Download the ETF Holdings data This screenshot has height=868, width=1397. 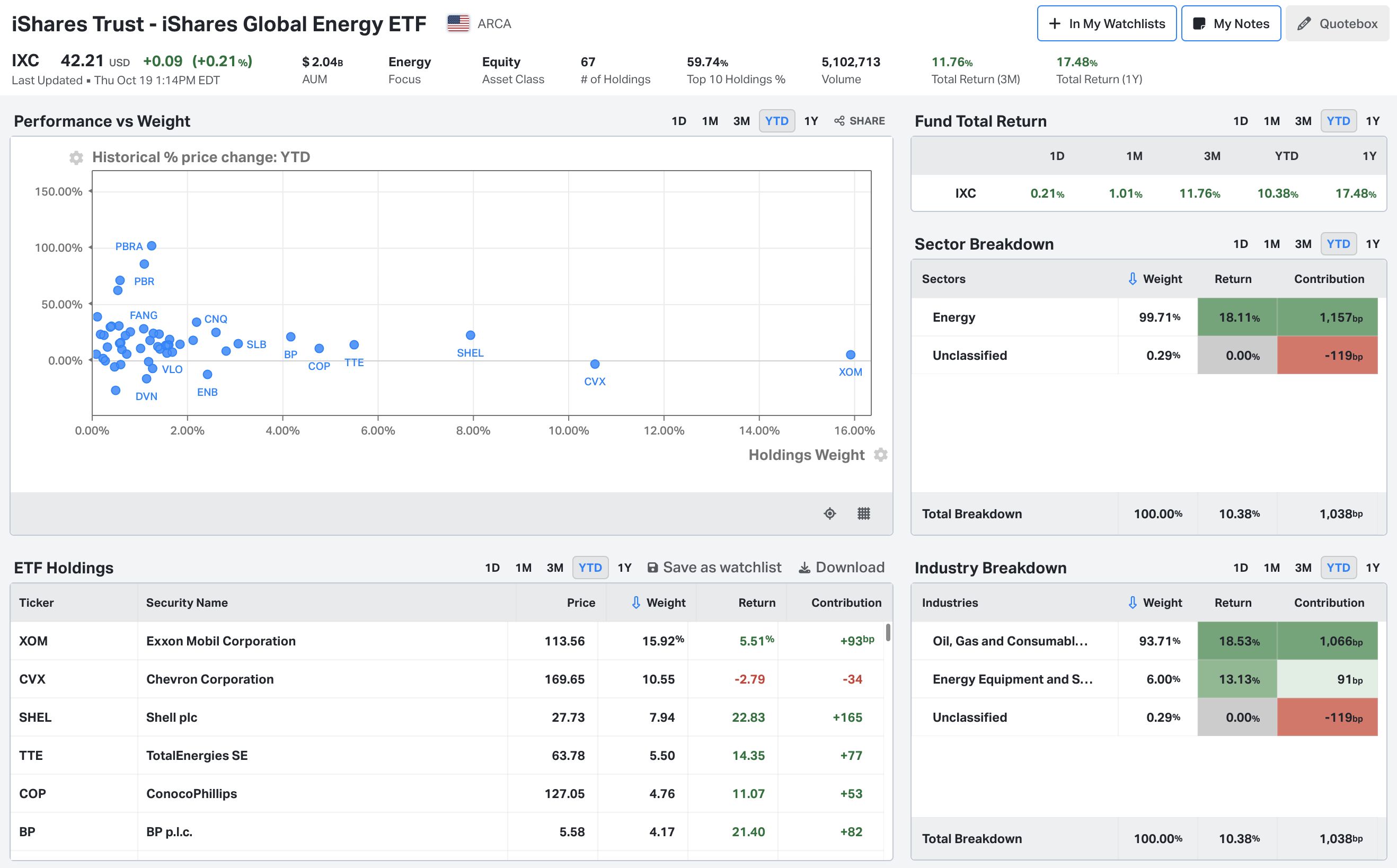coord(842,567)
